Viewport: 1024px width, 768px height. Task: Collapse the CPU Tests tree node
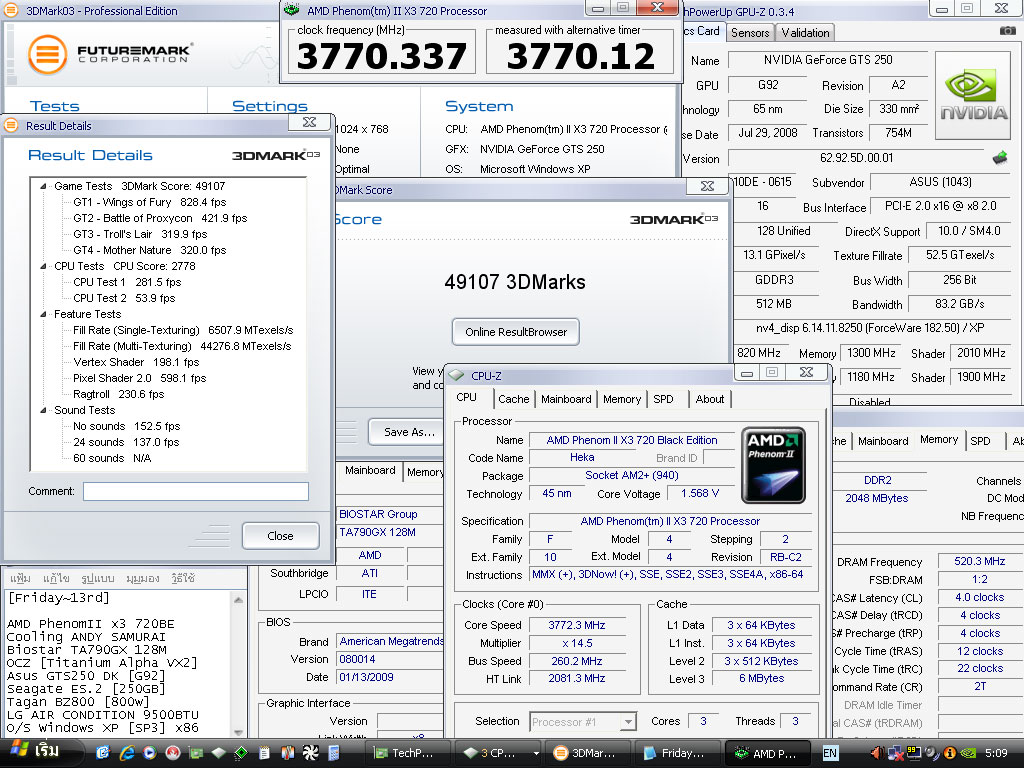44,266
